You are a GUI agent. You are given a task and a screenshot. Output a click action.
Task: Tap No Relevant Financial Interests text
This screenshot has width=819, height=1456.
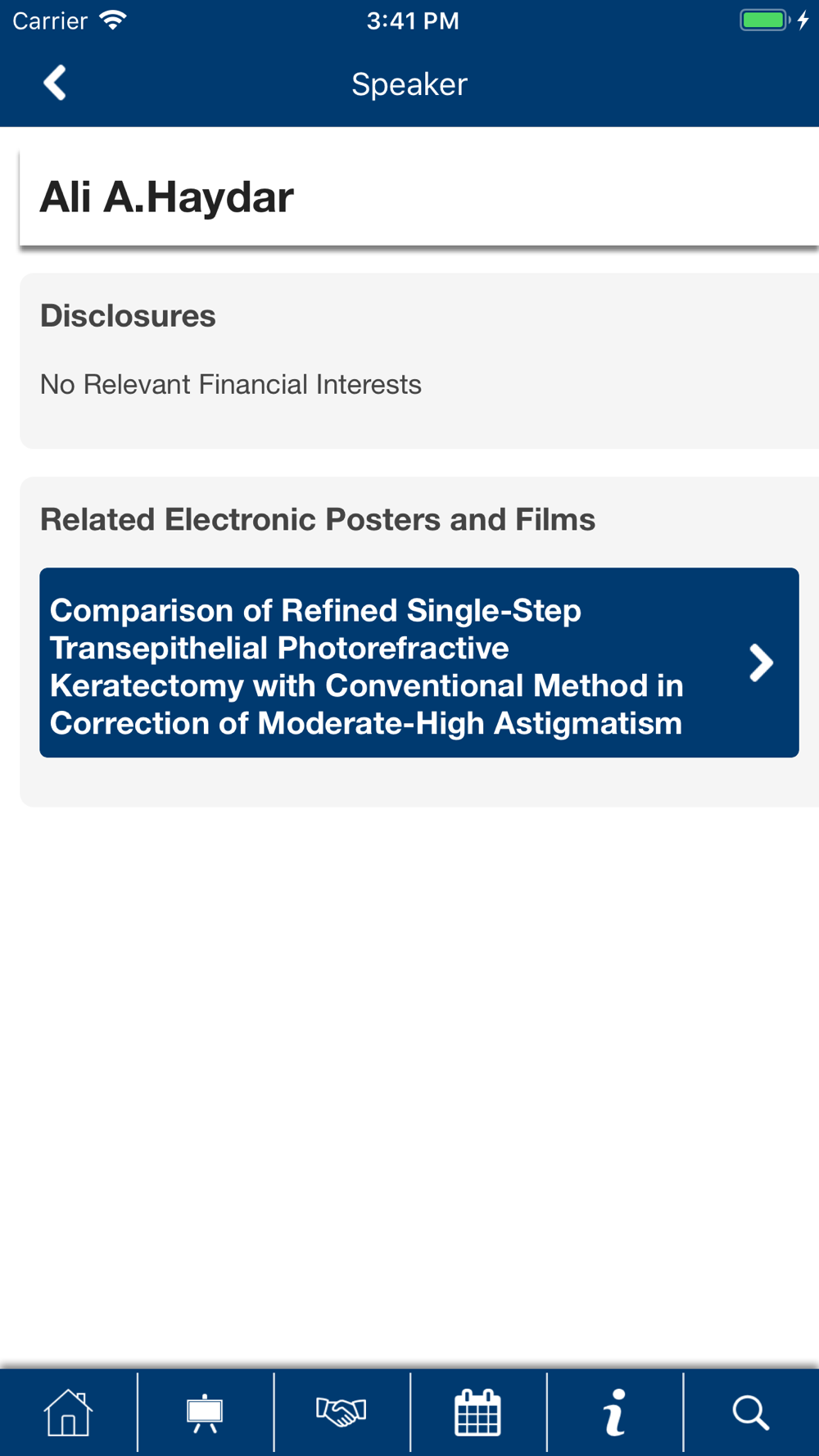(231, 384)
